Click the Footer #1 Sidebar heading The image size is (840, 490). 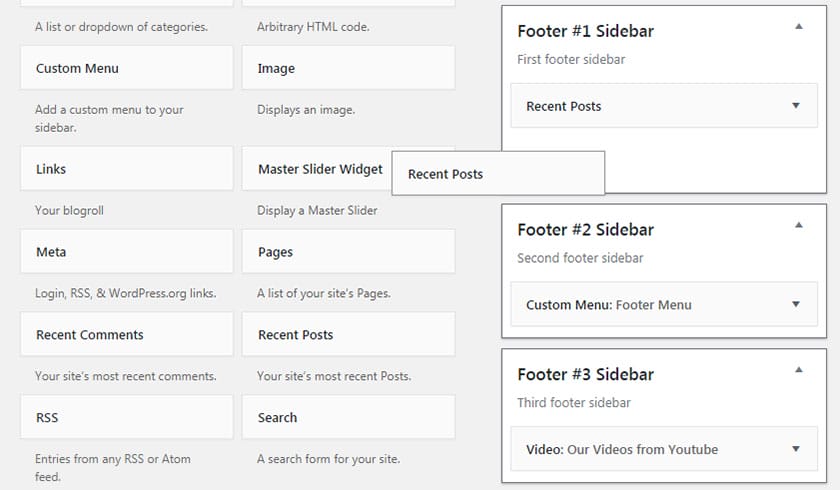tap(585, 31)
